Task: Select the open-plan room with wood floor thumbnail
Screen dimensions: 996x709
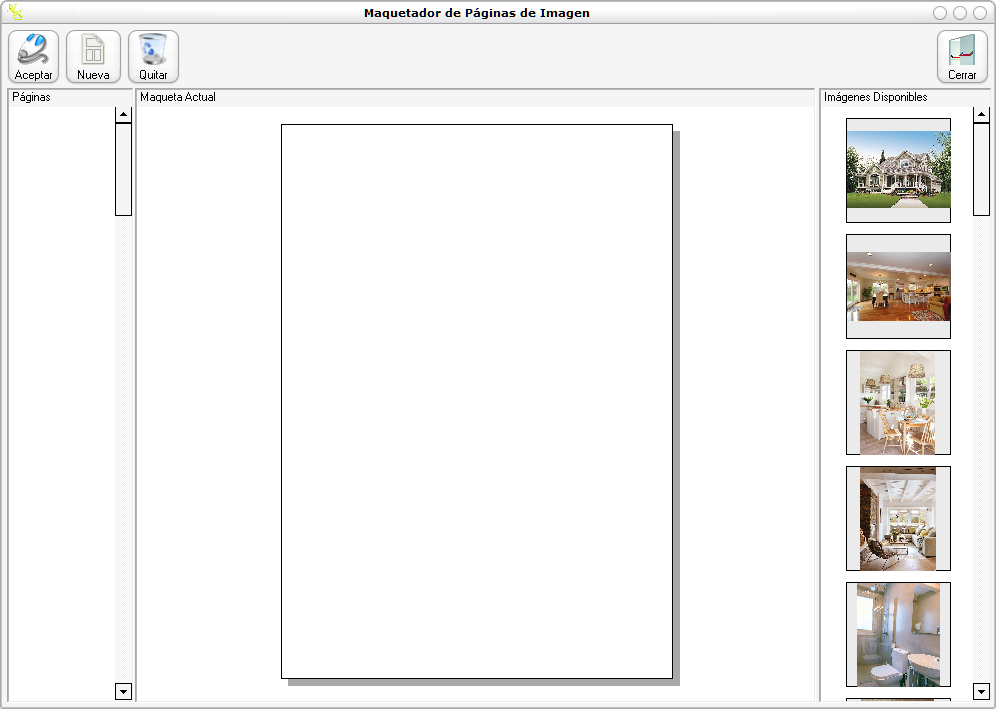Action: coord(898,286)
